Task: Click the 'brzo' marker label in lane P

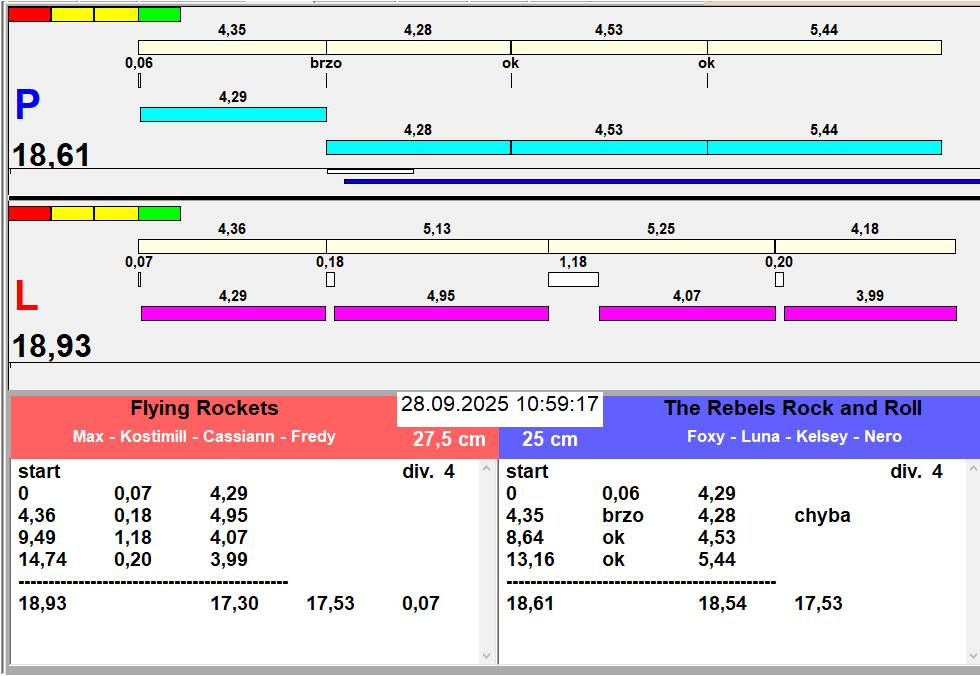Action: coord(326,63)
